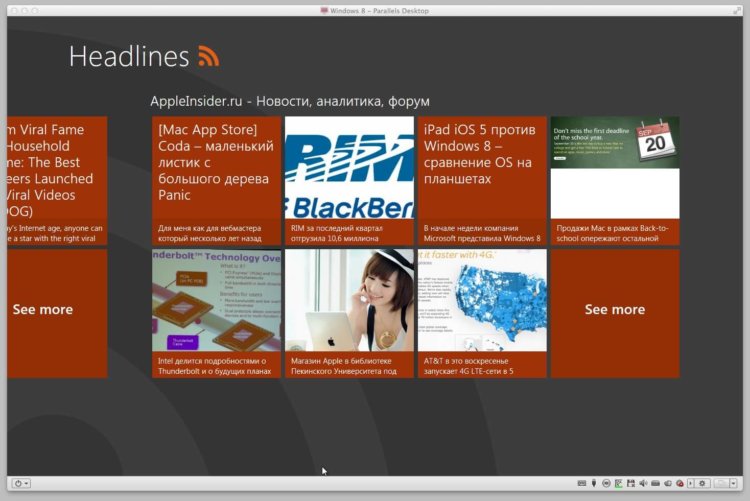Click the CD/DVD drive icon in status bar
750x501 pixels.
point(606,483)
